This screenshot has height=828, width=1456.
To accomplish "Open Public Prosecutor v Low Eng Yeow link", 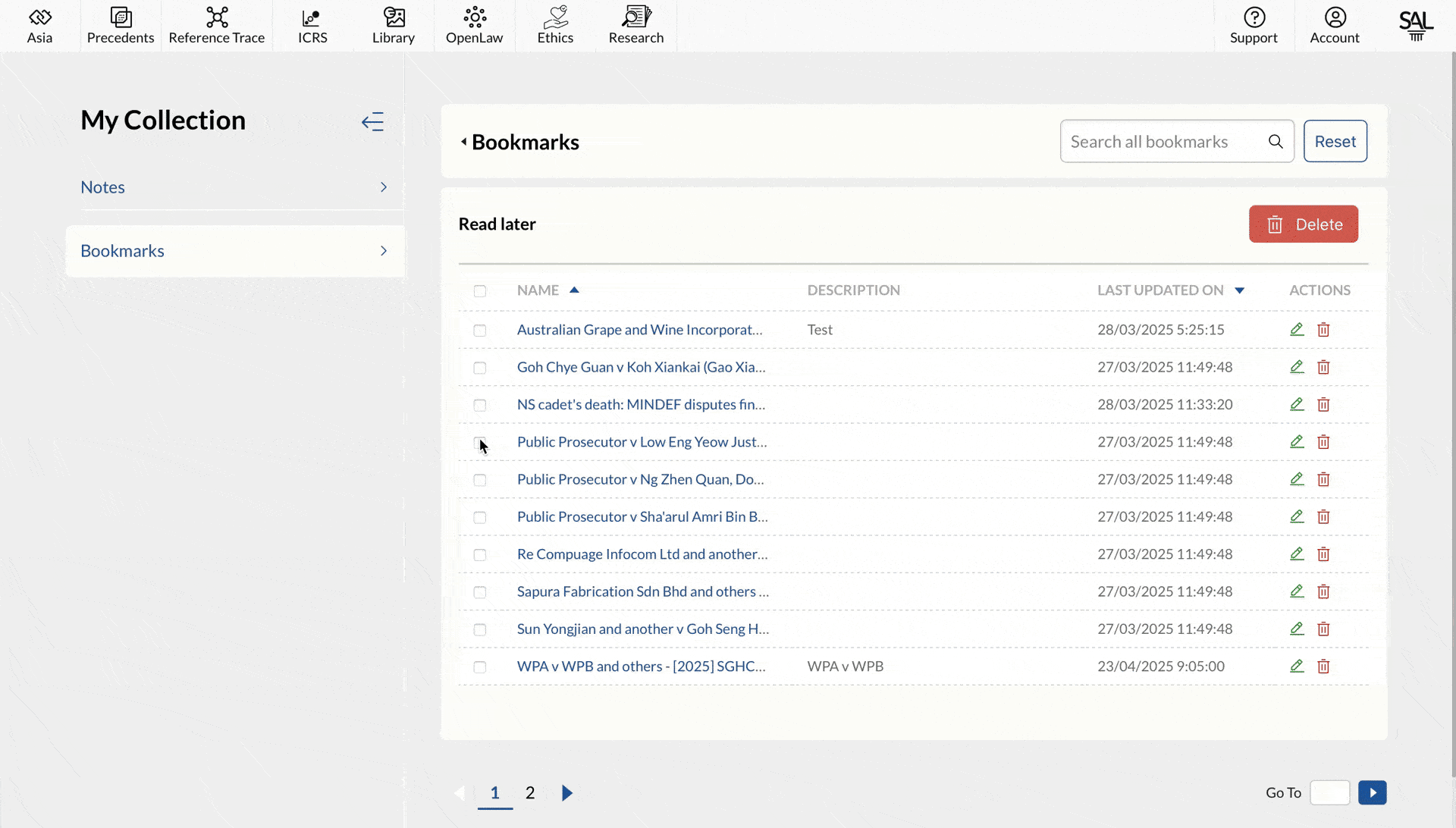I will point(642,442).
